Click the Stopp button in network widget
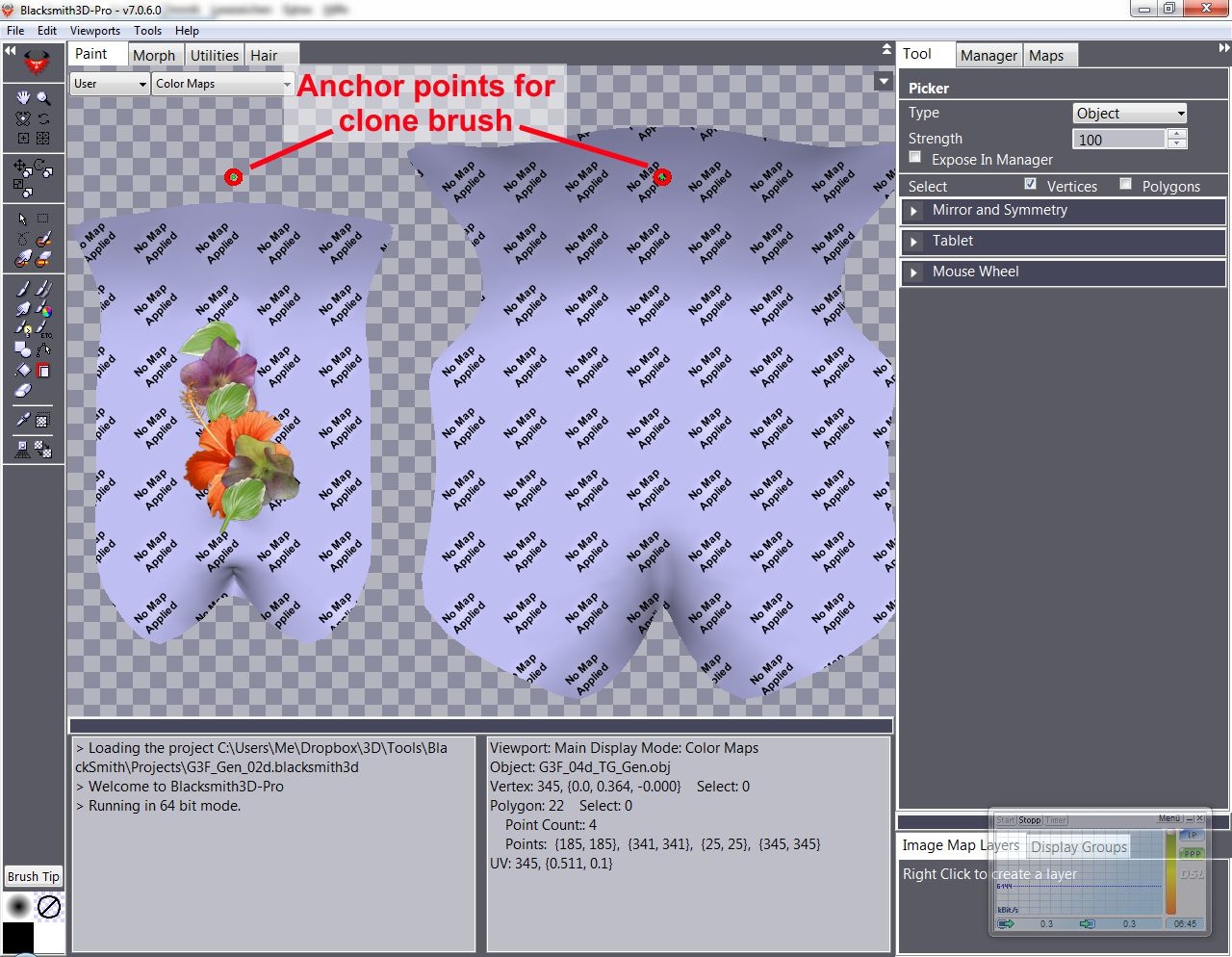This screenshot has width=1232, height=957. pyautogui.click(x=1030, y=820)
